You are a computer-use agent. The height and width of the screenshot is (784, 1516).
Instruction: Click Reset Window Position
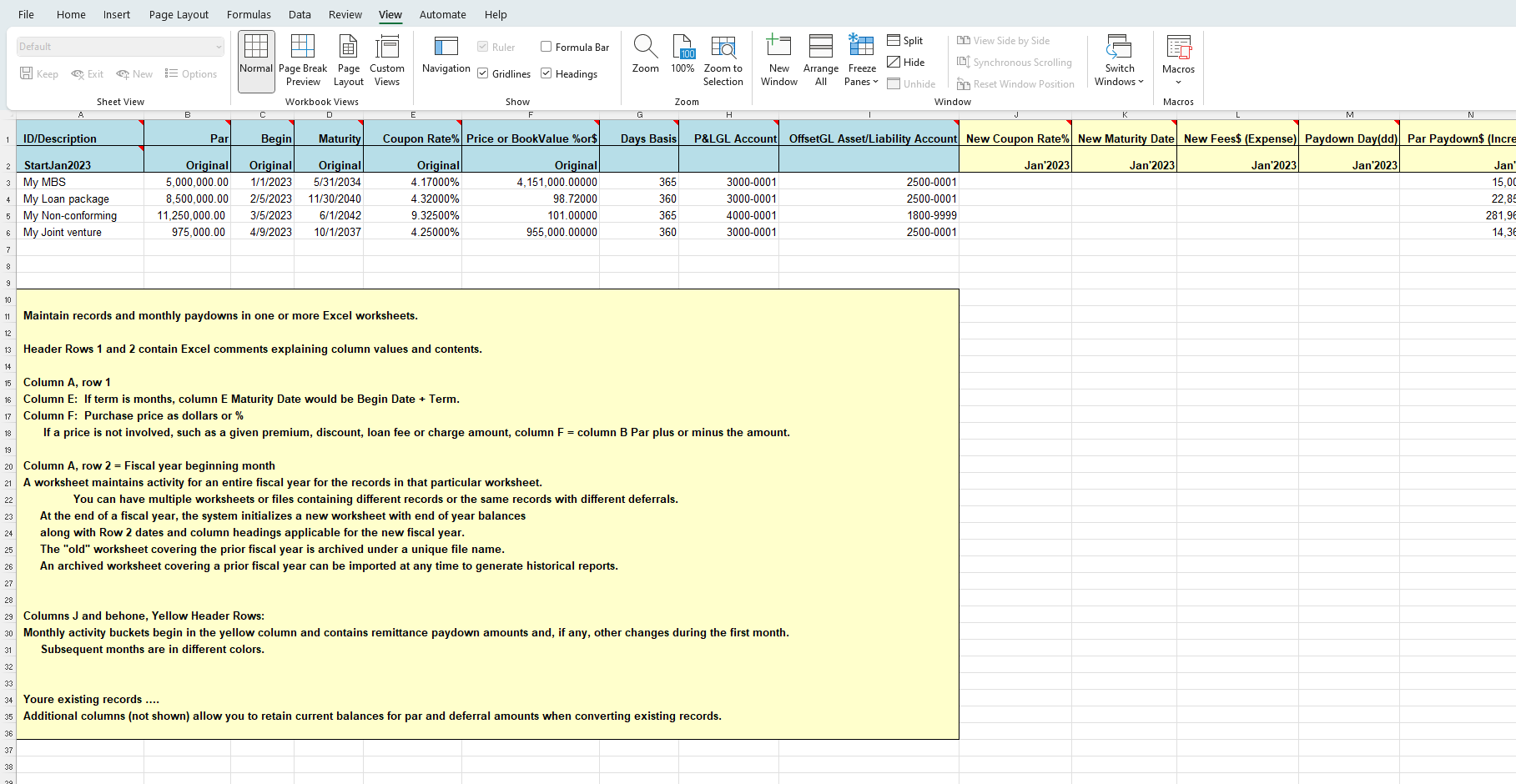(x=1015, y=84)
